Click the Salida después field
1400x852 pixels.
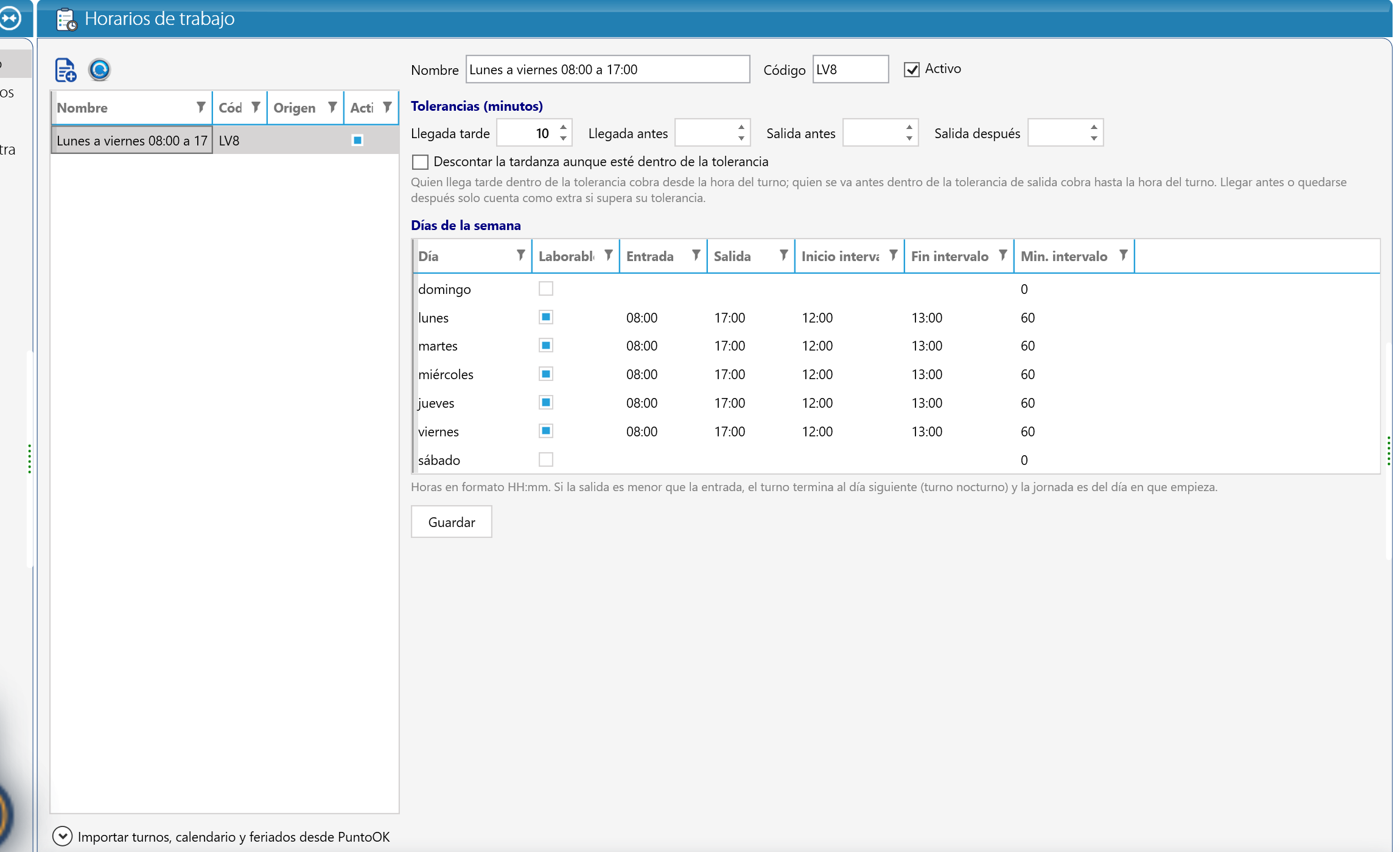coord(1065,133)
